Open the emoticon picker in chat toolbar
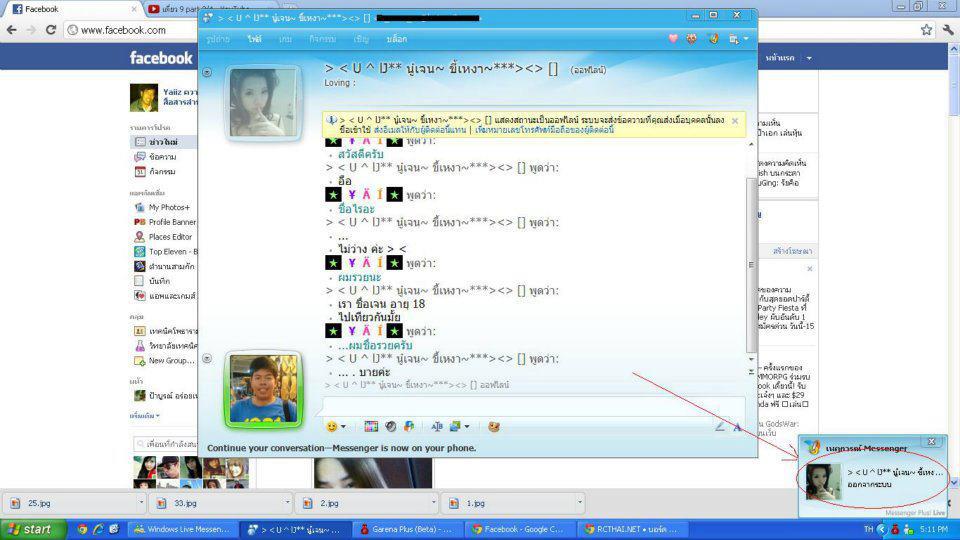The width and height of the screenshot is (960, 540). (330, 427)
